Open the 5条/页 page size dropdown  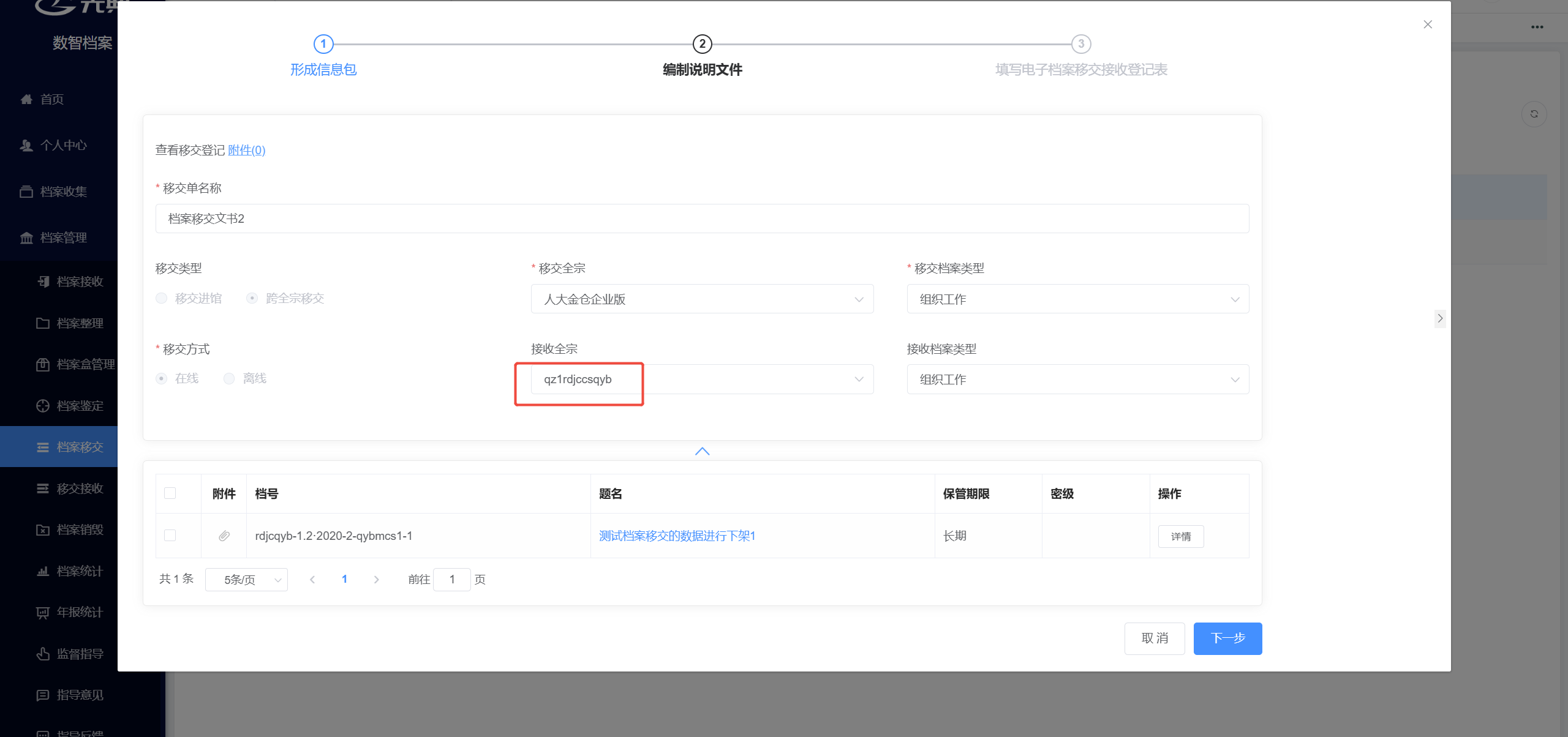(x=246, y=580)
